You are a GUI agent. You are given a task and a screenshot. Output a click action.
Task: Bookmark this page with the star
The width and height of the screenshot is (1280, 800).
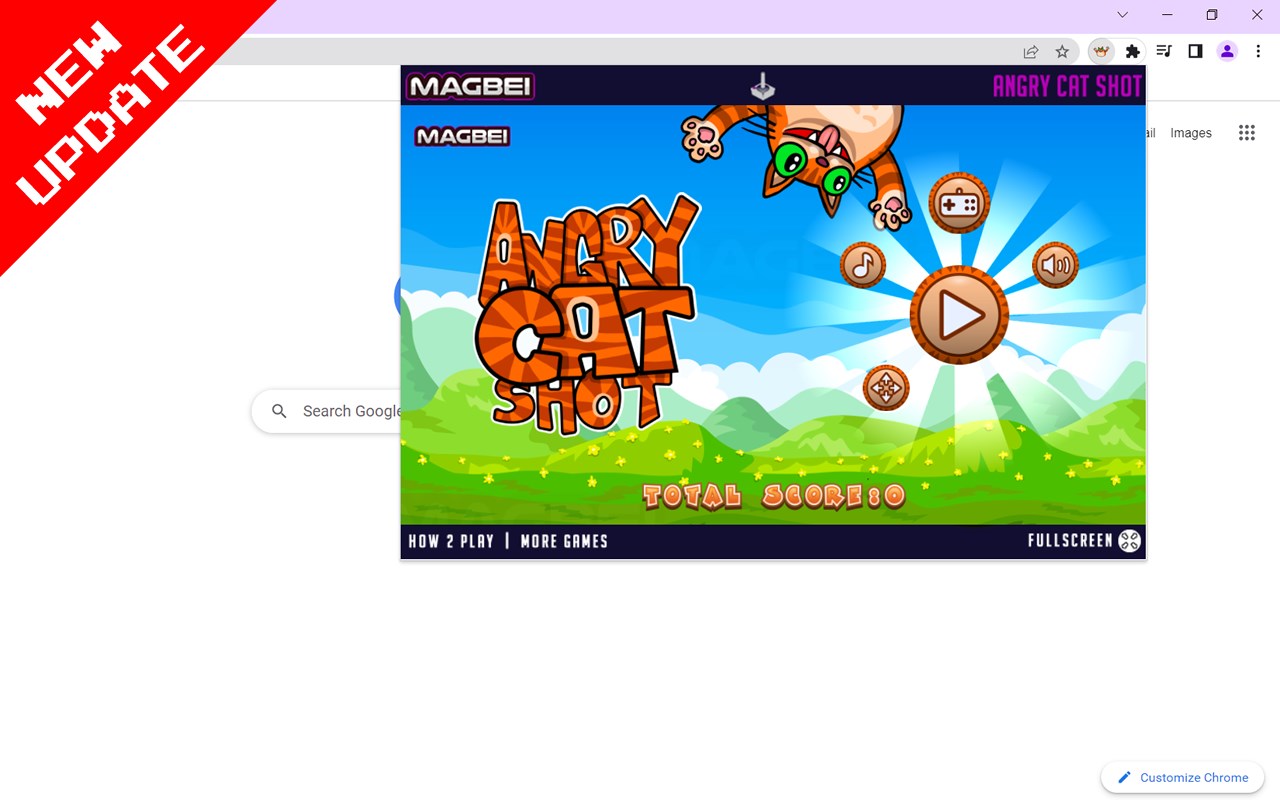(x=1062, y=51)
